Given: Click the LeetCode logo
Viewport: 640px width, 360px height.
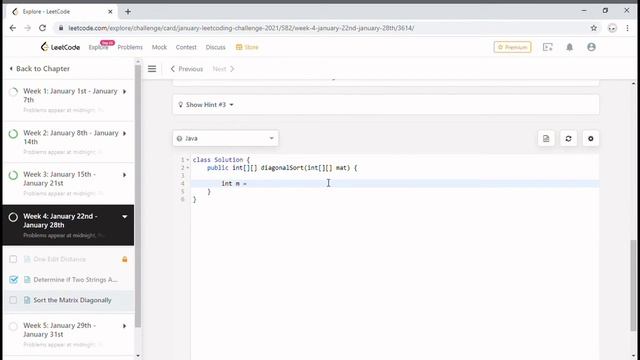Looking at the screenshot, I should (x=60, y=47).
